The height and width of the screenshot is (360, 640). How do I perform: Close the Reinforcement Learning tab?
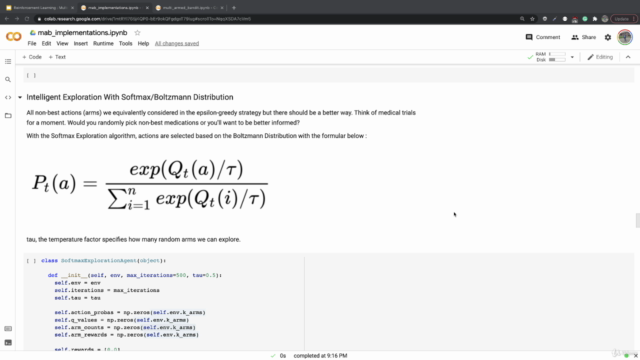coord(72,7)
